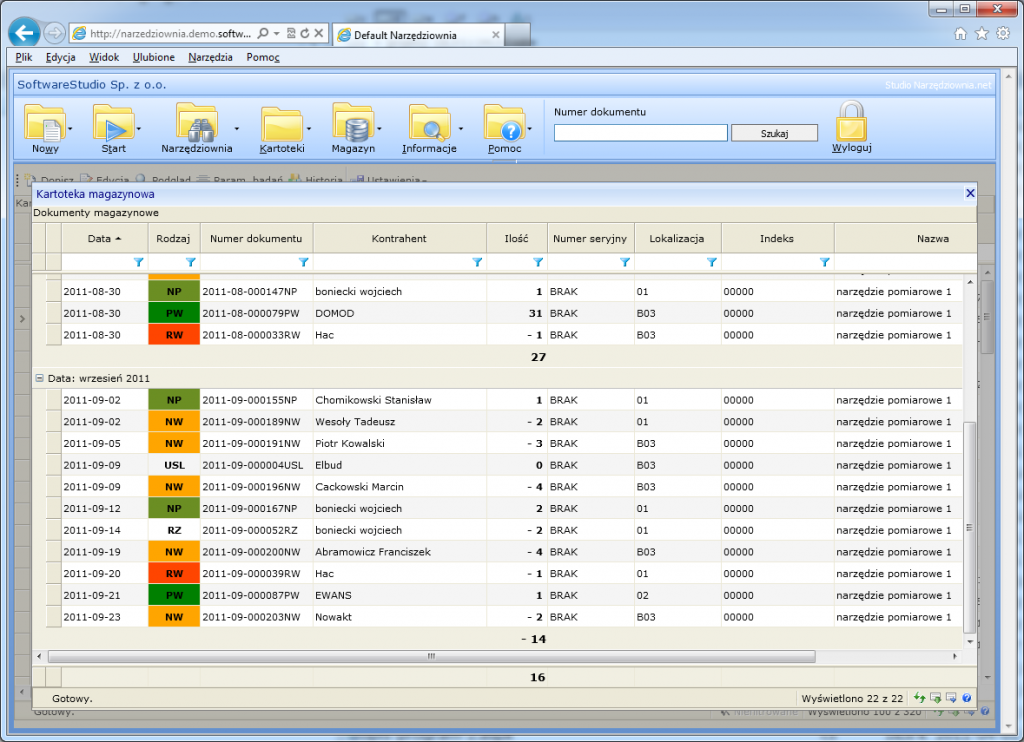Click the Wyloguj padlock icon
This screenshot has height=742, width=1024.
point(851,125)
